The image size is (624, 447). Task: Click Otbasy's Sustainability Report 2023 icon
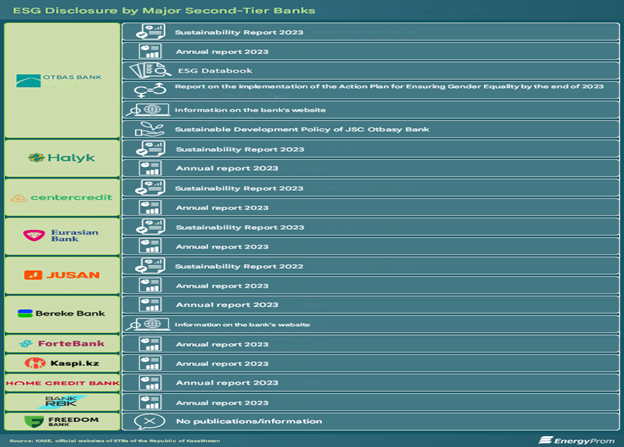click(x=150, y=32)
